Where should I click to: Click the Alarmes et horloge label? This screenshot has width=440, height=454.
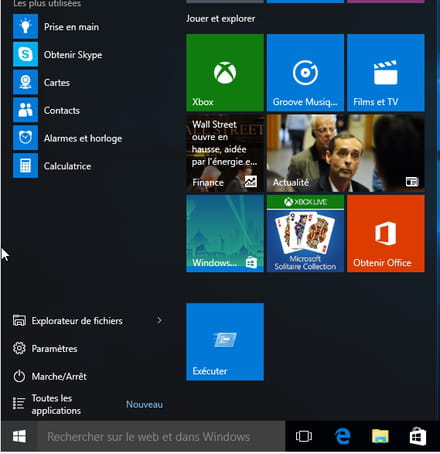[83, 138]
